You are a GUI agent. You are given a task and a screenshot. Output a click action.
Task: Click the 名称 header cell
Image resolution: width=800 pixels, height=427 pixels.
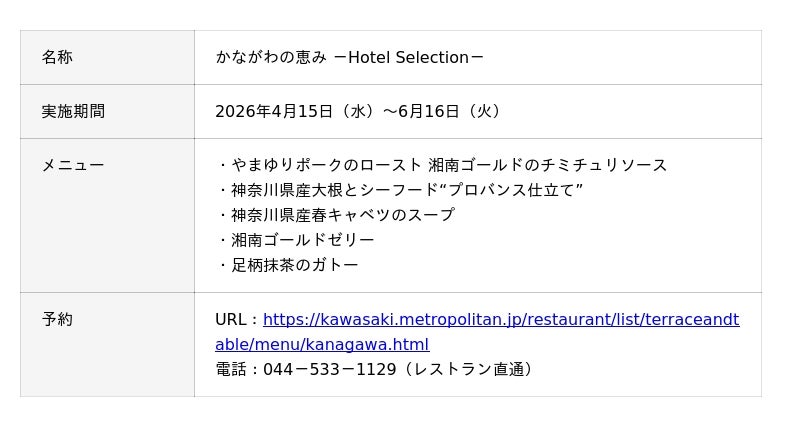57,57
